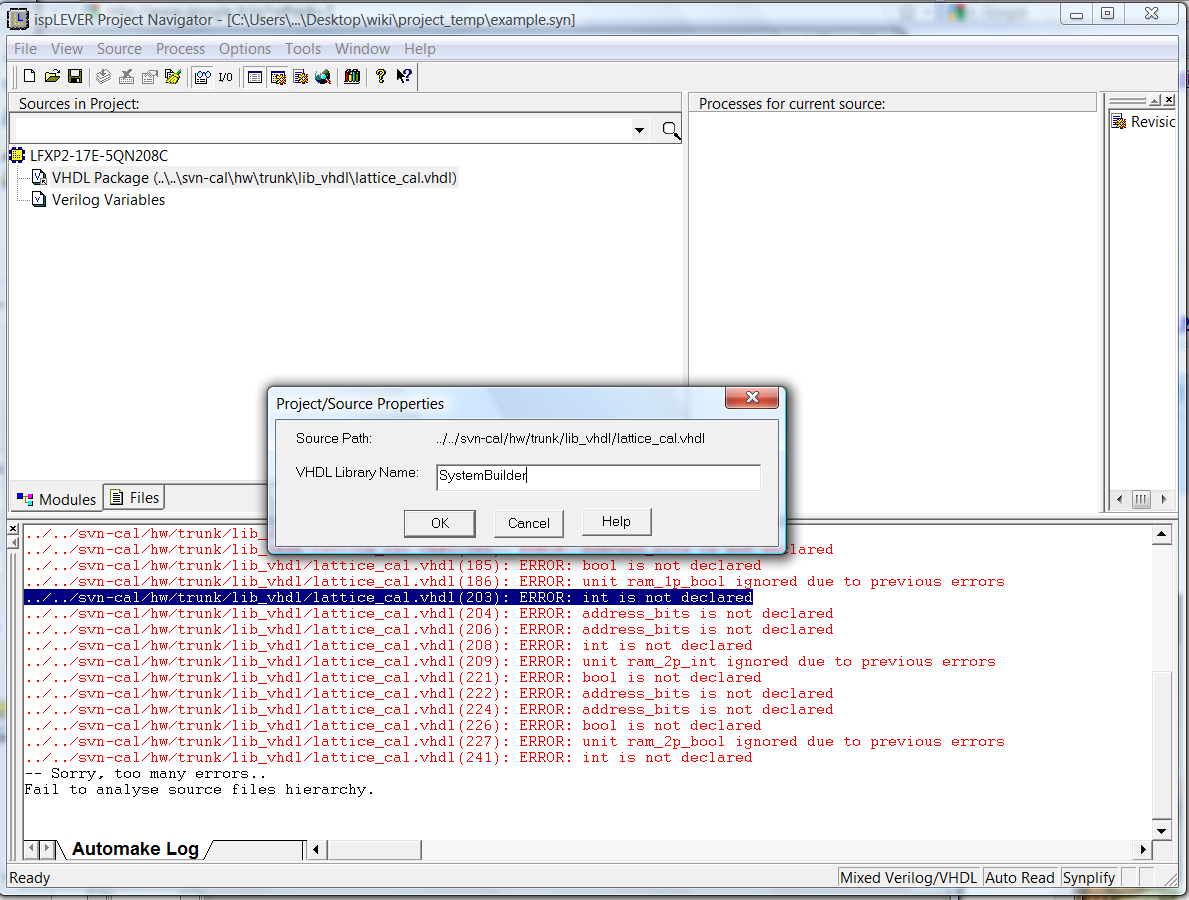
Task: Select the Verilog Variables tree item
Action: click(x=108, y=199)
